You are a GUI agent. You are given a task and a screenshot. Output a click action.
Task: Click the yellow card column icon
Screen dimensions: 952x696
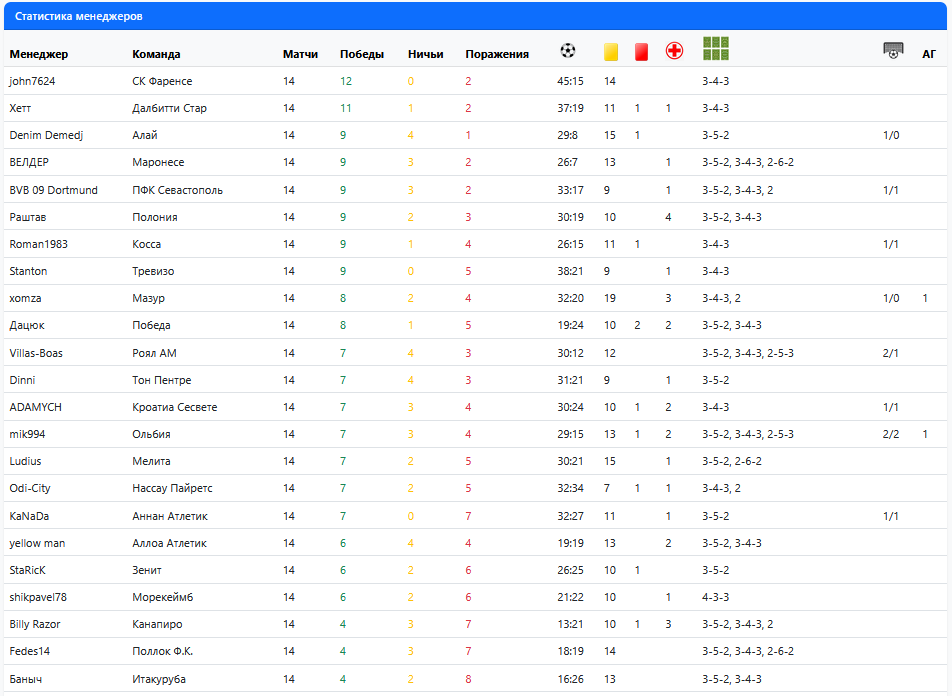click(x=610, y=52)
